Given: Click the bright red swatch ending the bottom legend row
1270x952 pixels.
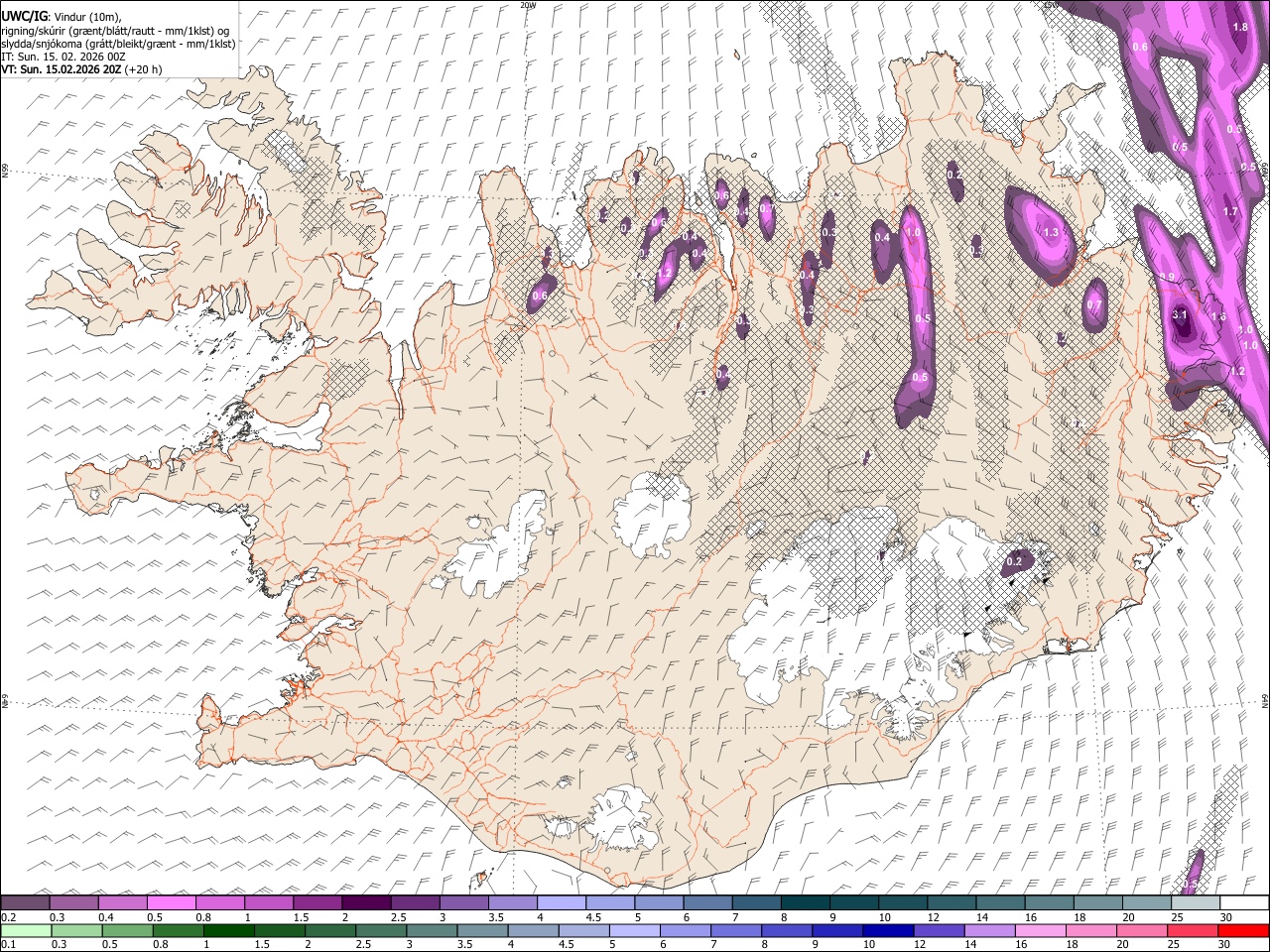Looking at the screenshot, I should pyautogui.click(x=1244, y=931).
